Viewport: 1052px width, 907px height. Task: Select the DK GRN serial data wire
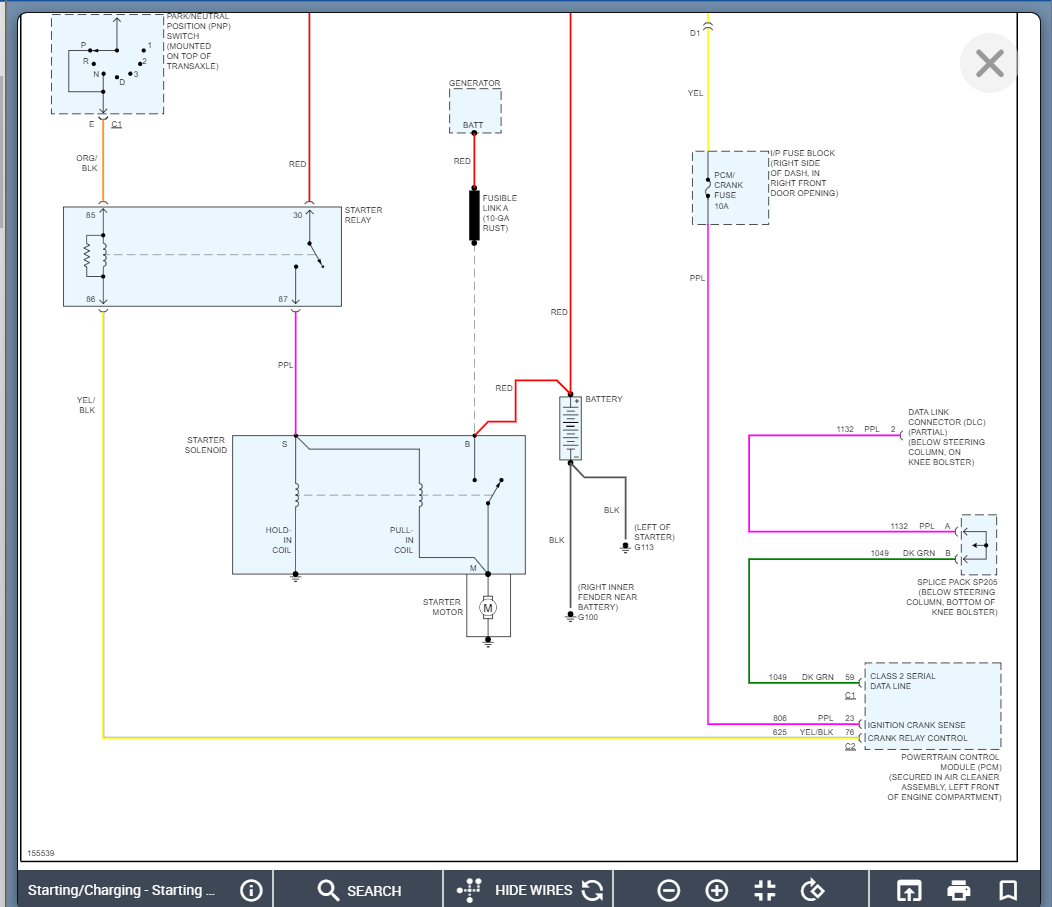pos(749,620)
